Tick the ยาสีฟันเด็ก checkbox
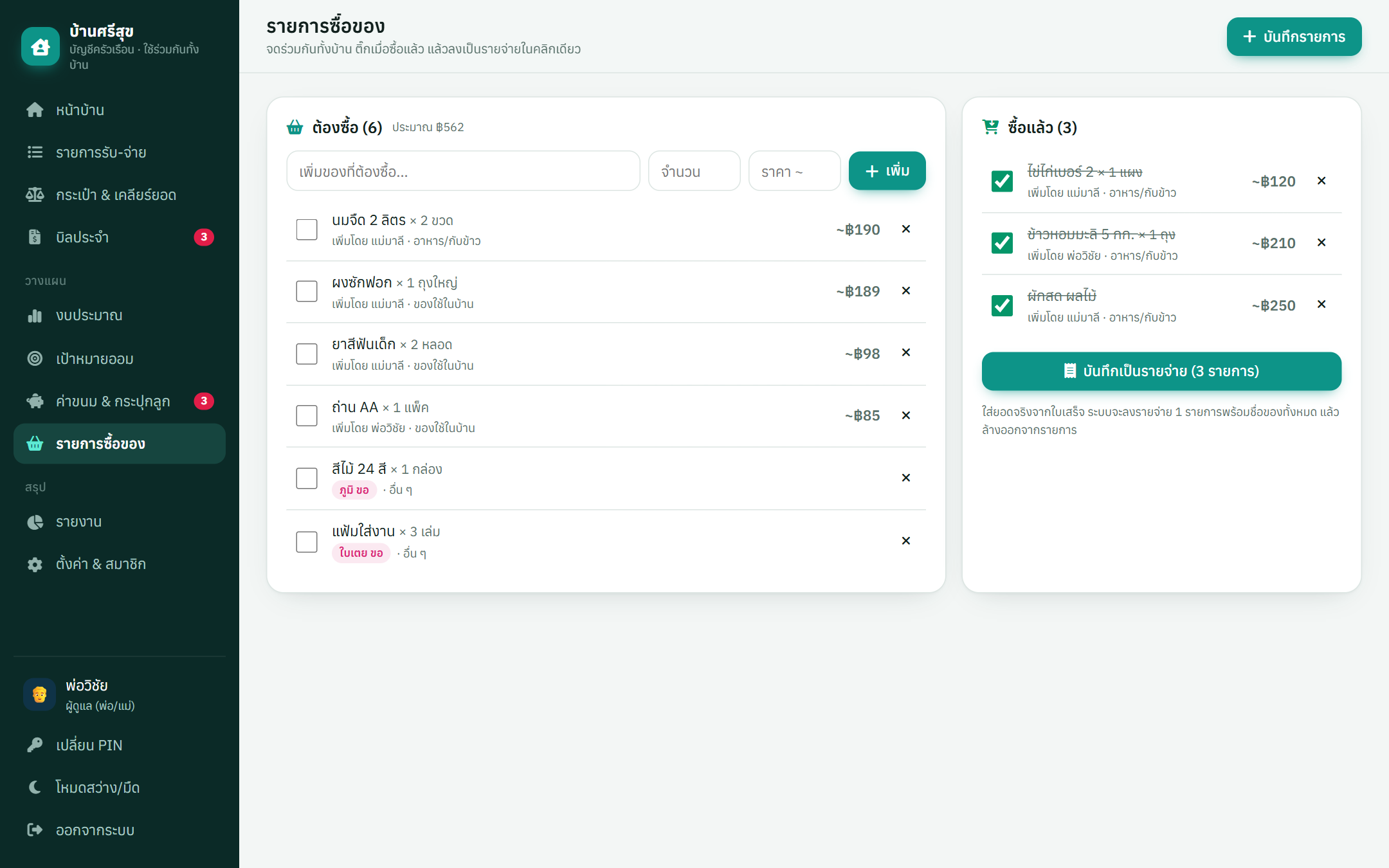This screenshot has width=1389, height=868. pyautogui.click(x=307, y=354)
